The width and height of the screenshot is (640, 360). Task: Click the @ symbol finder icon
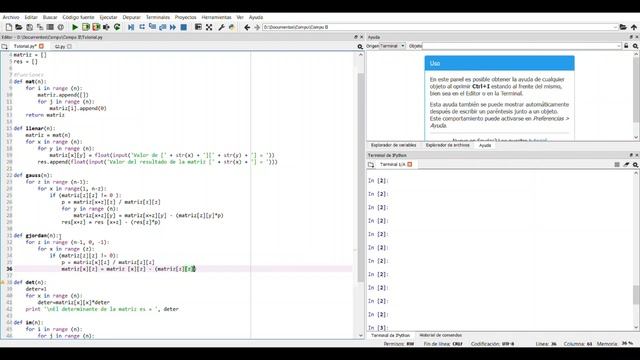61,27
